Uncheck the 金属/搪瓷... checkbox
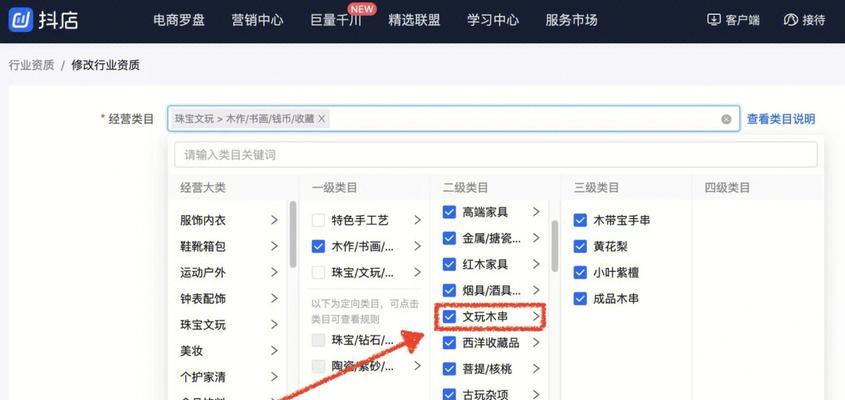 (449, 238)
